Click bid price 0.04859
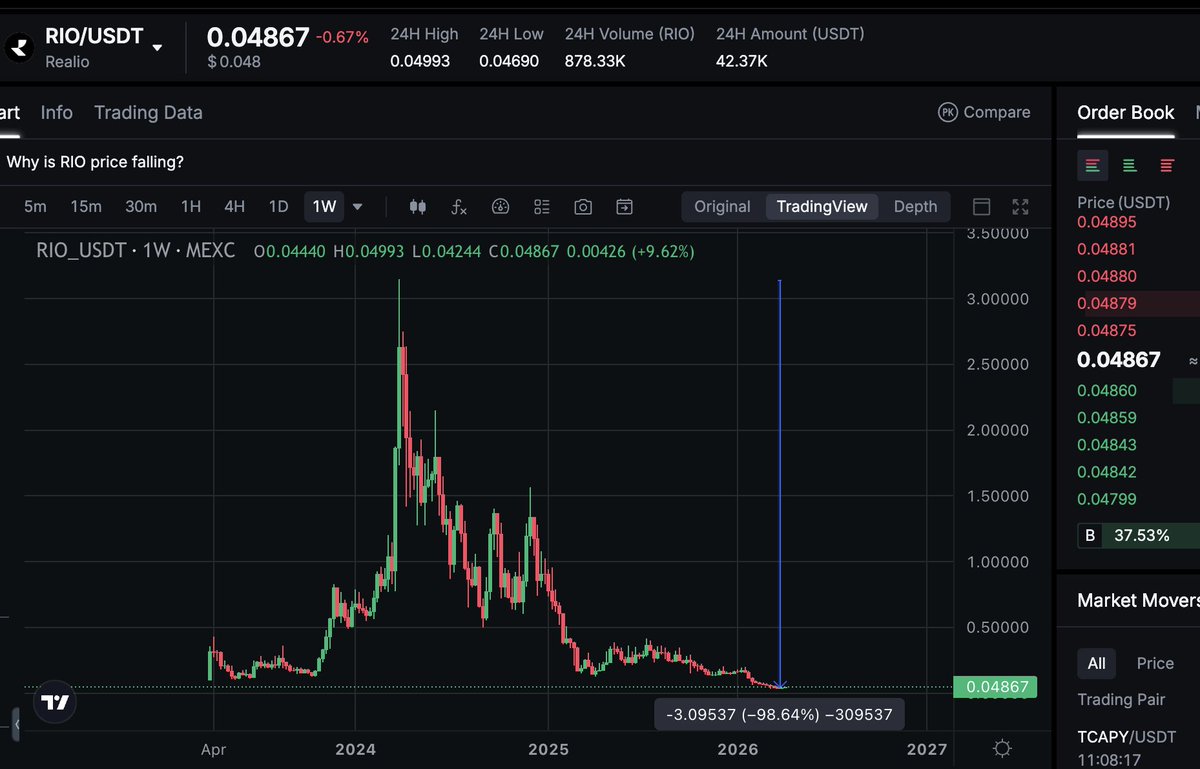The image size is (1200, 769). pos(1107,418)
